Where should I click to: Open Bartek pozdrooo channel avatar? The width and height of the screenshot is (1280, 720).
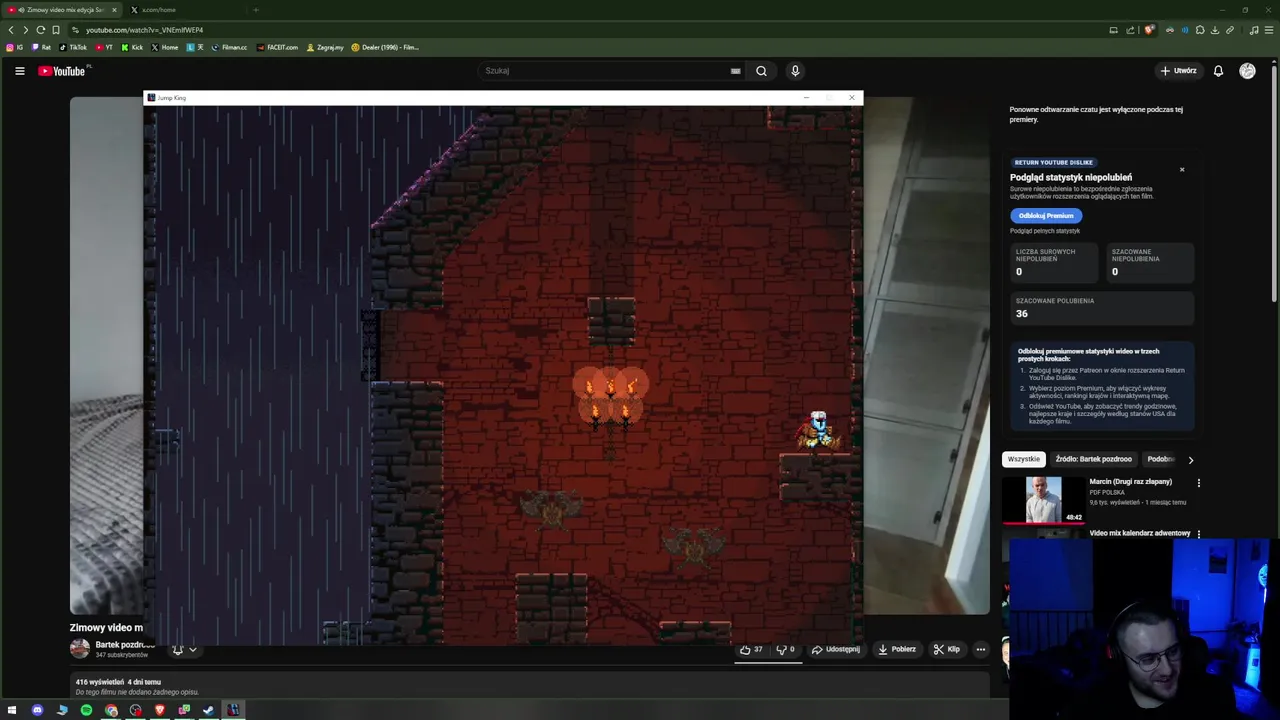[x=80, y=649]
